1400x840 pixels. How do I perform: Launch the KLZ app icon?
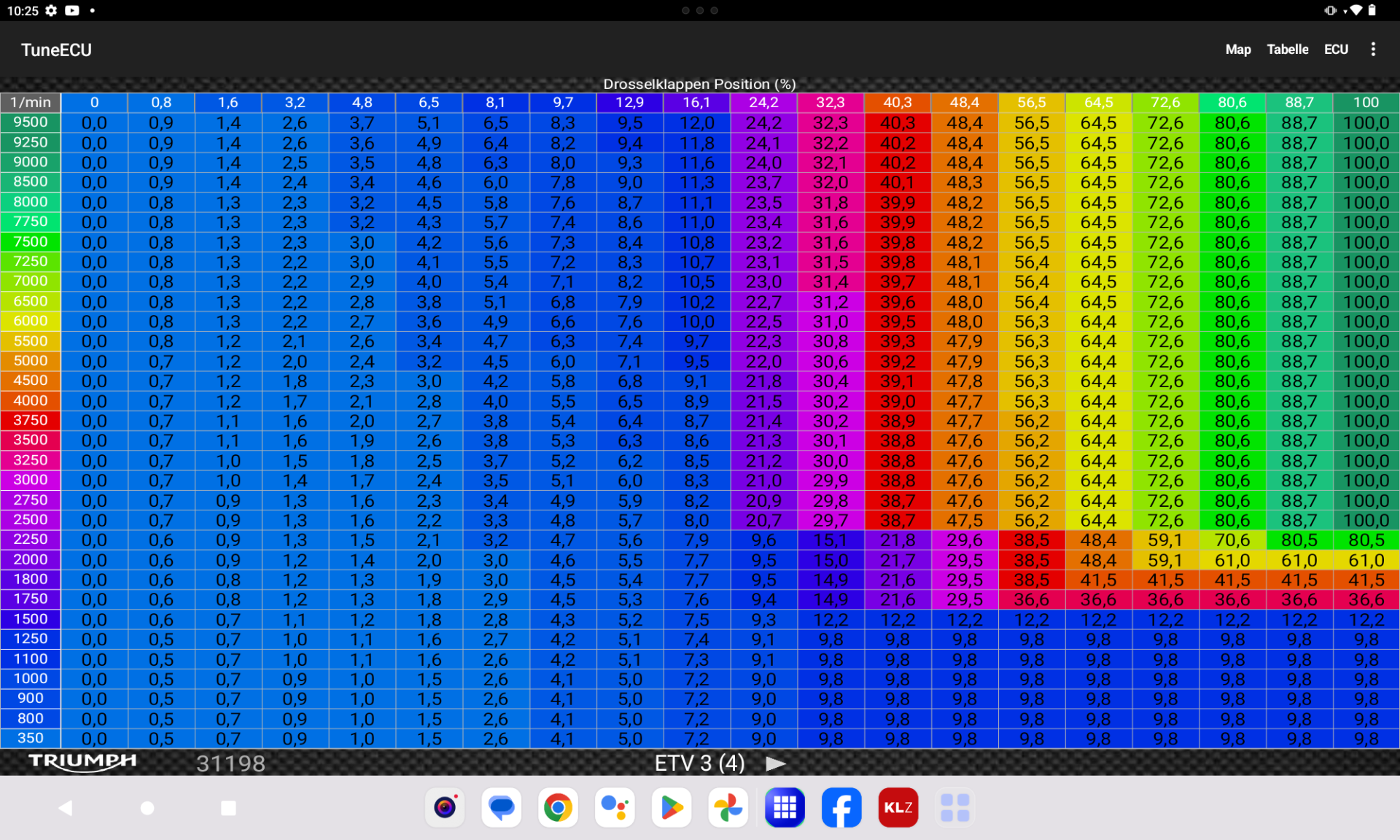pyautogui.click(x=898, y=808)
